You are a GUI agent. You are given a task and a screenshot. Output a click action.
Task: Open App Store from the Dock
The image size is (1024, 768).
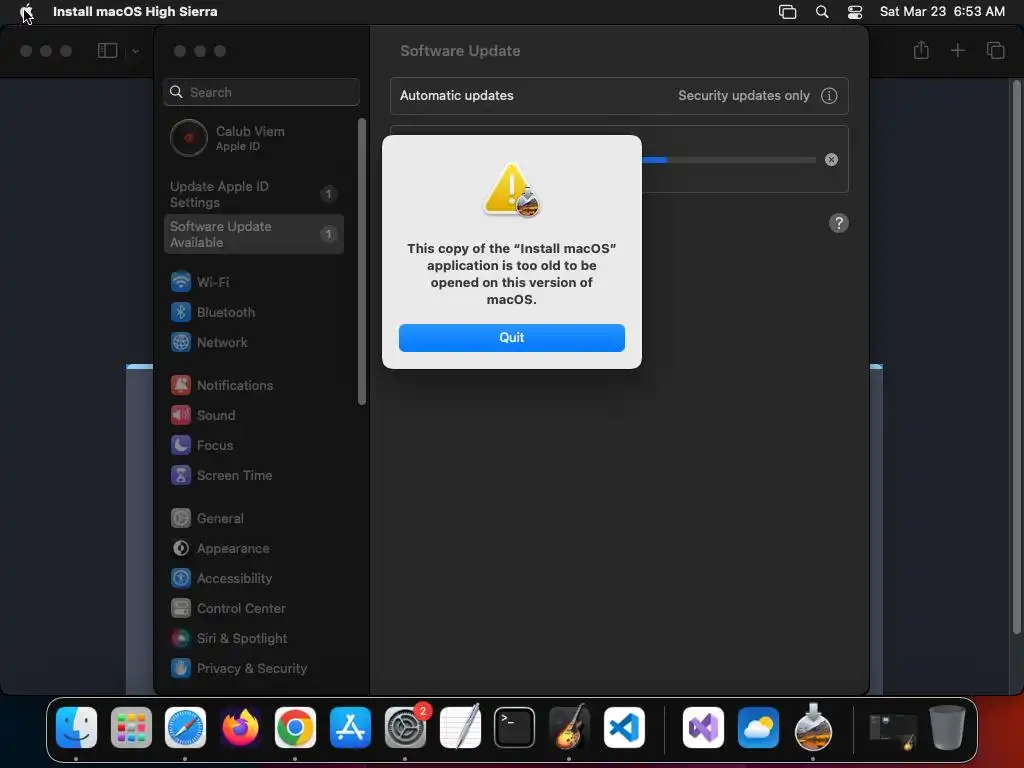(x=350, y=728)
